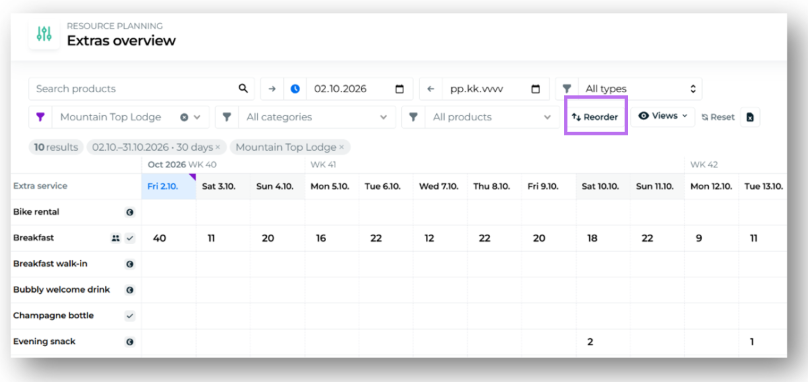Click the Breakfast walk-in row label

point(50,263)
